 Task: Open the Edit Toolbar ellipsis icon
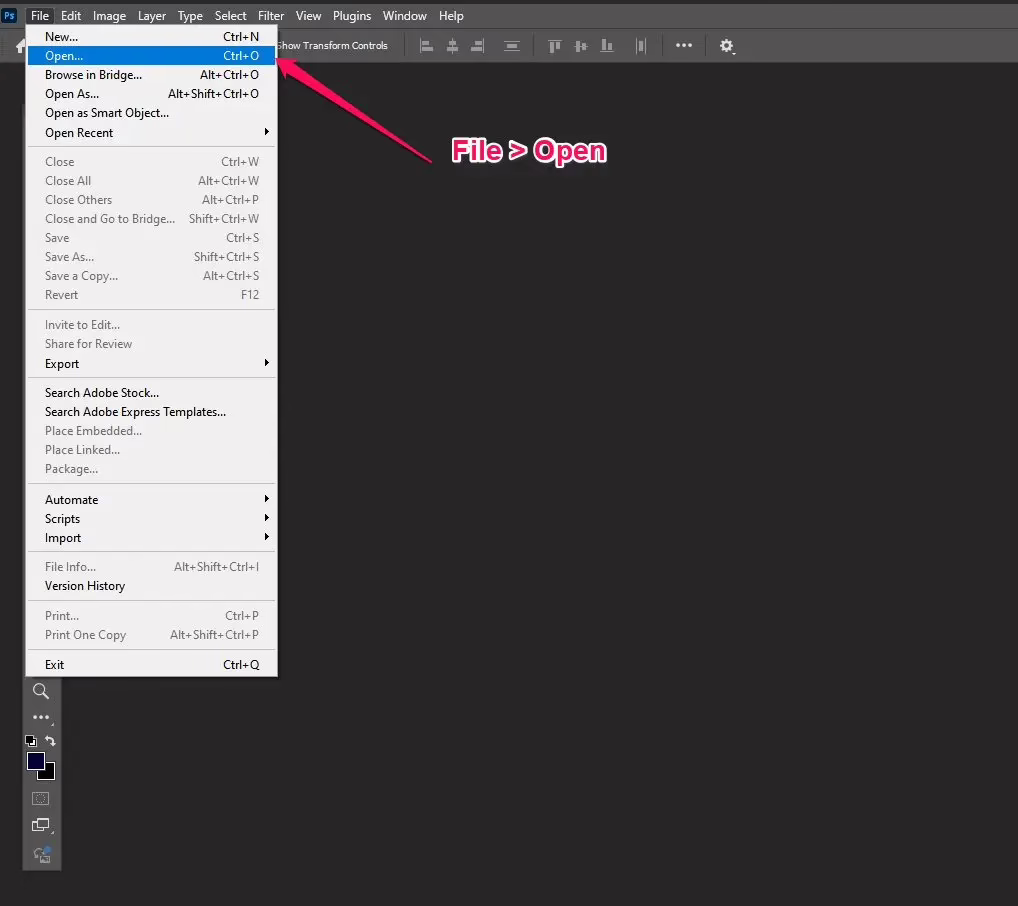[x=41, y=716]
